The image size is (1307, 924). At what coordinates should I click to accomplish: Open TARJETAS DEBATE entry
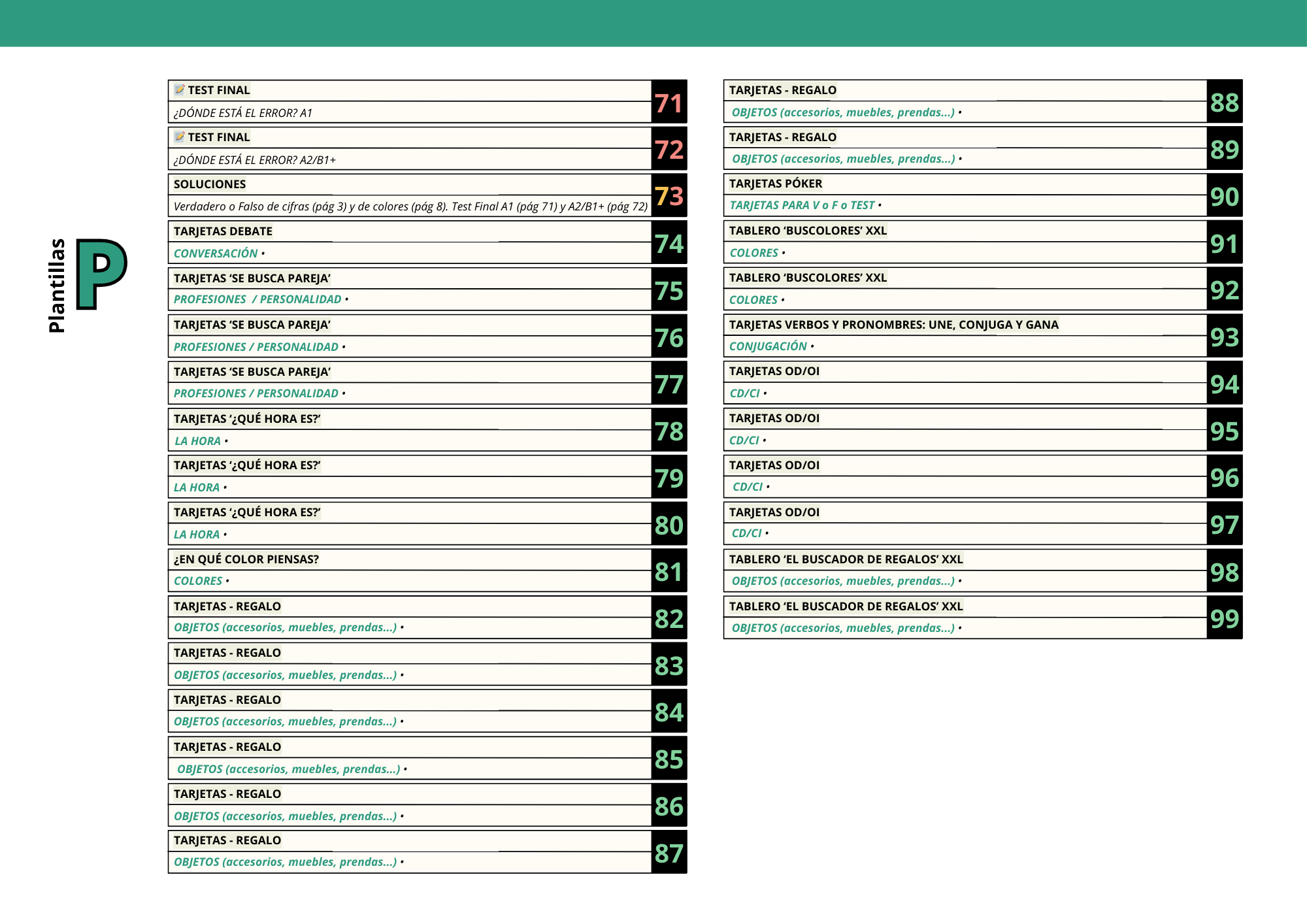(223, 231)
